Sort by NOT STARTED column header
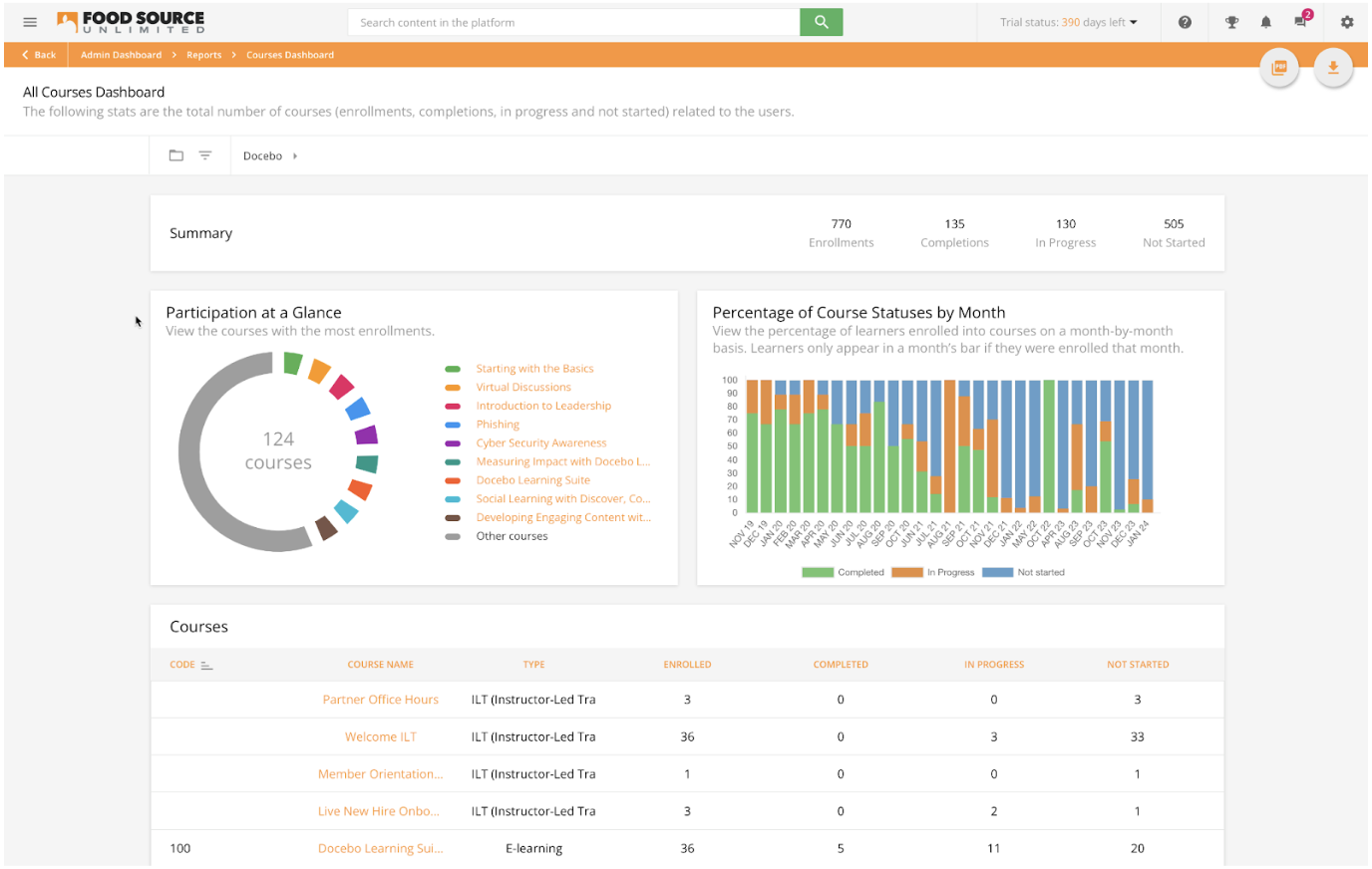This screenshot has width=1372, height=869. tap(1138, 665)
